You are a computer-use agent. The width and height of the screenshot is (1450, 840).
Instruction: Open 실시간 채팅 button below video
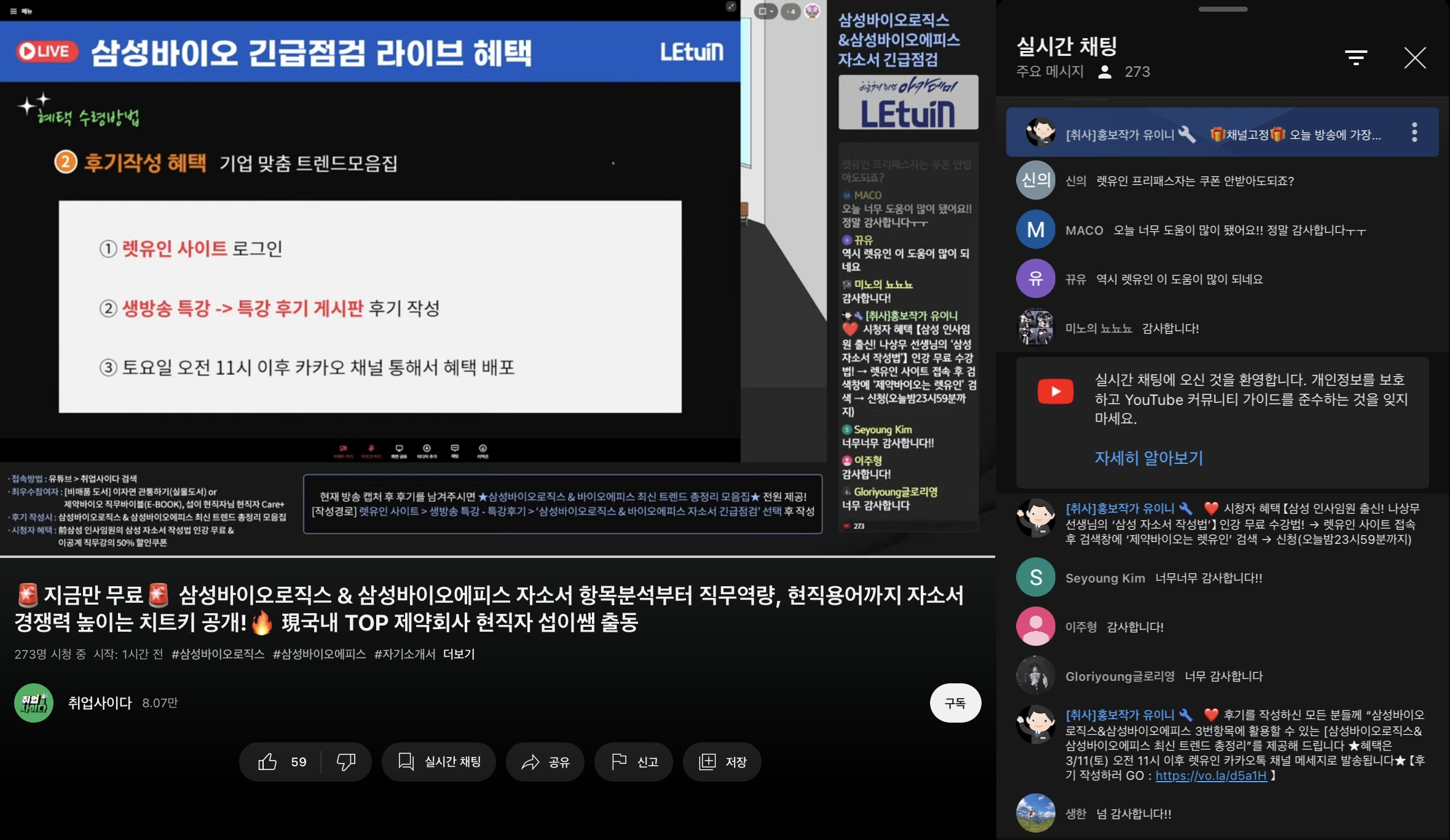pyautogui.click(x=439, y=762)
